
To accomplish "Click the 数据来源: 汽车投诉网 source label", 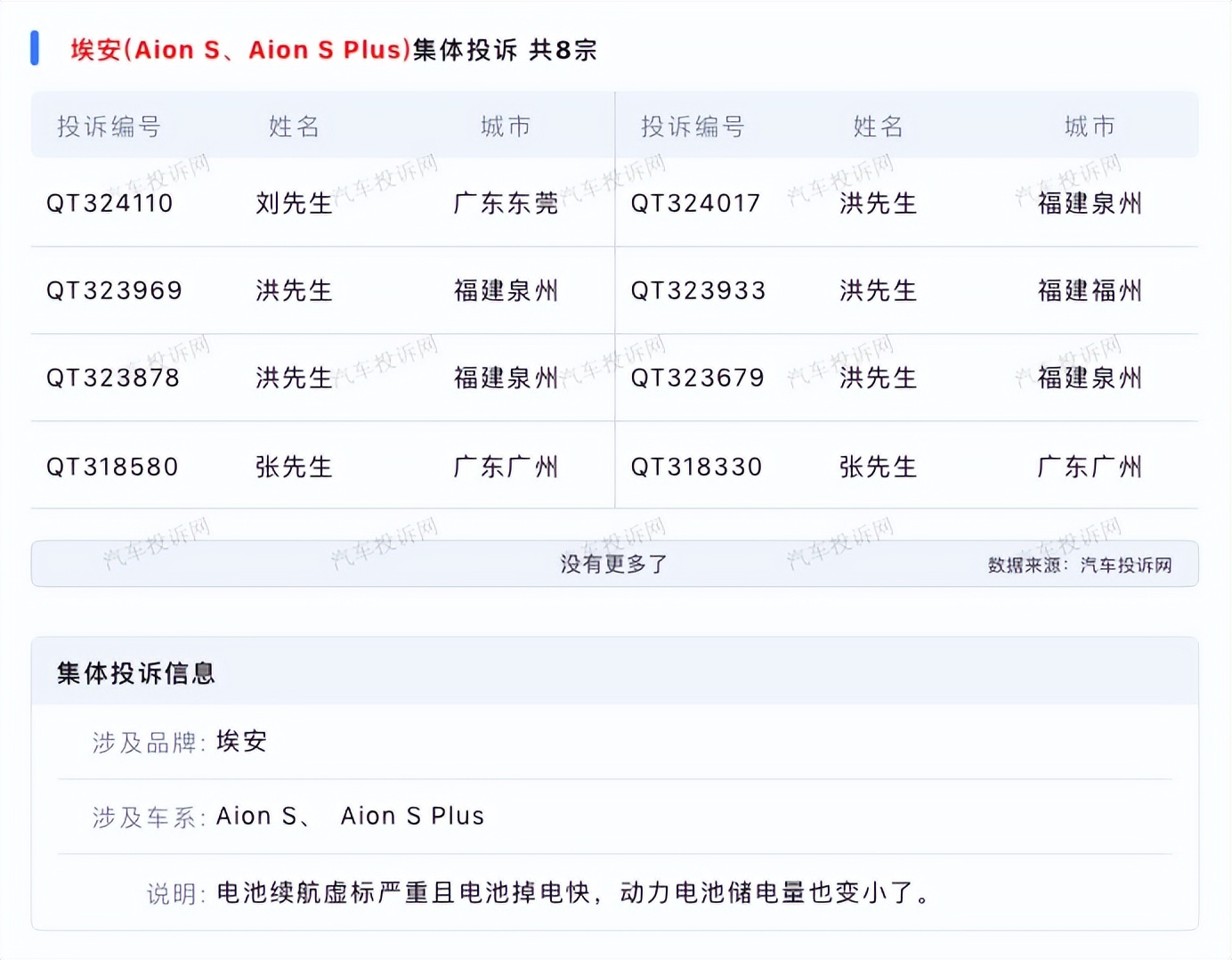I will 1079,565.
